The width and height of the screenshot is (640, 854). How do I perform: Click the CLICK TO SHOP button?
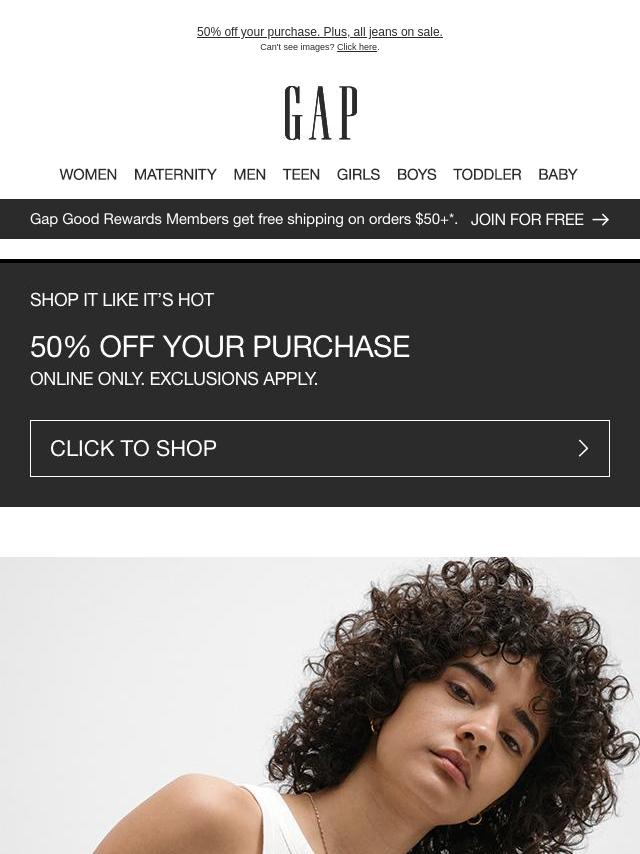tap(320, 448)
